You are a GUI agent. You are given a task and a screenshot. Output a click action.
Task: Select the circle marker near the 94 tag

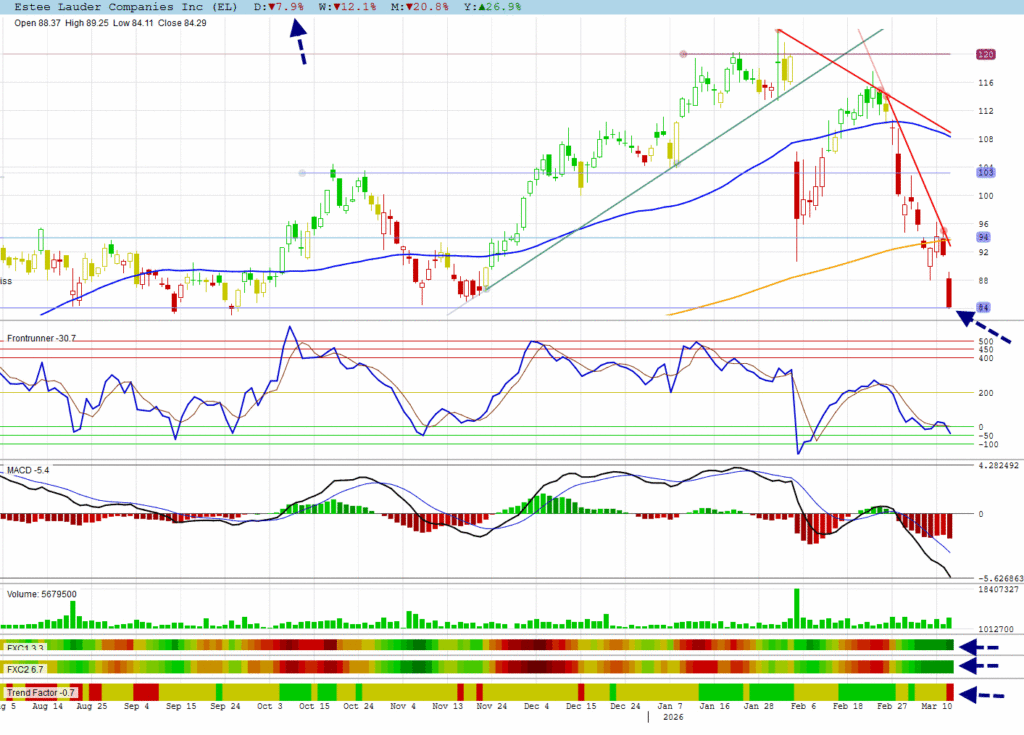(943, 231)
